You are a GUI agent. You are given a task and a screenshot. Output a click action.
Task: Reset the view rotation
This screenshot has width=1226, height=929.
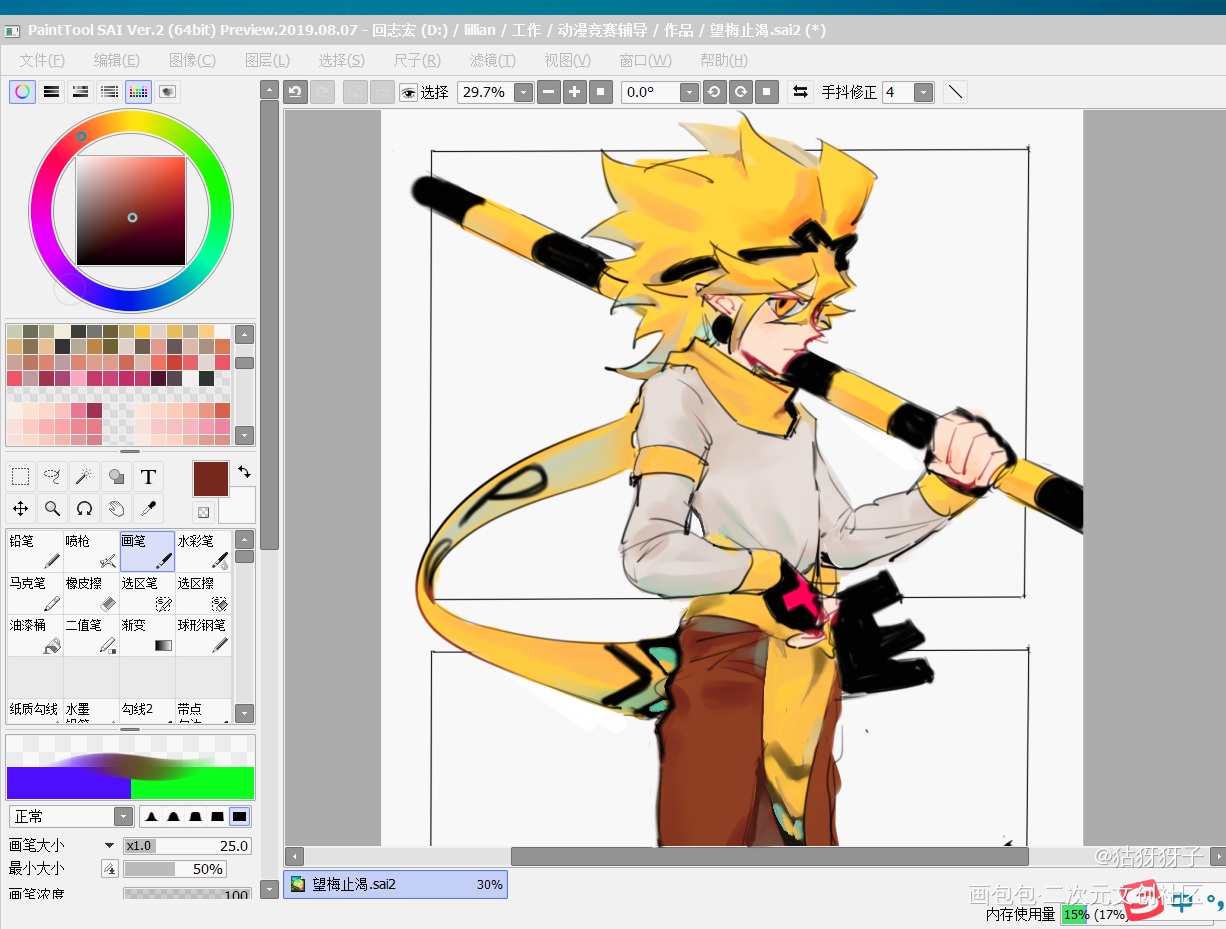[766, 92]
